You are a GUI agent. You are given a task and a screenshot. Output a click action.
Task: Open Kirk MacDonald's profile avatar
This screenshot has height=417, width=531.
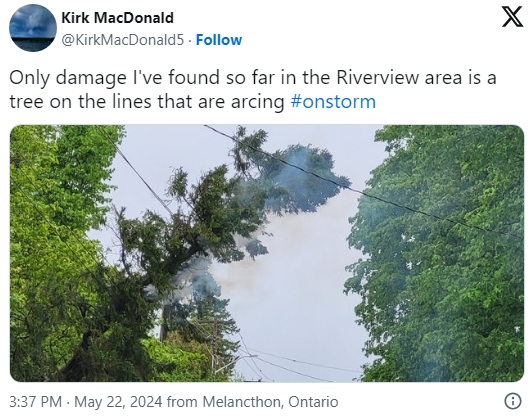33,28
